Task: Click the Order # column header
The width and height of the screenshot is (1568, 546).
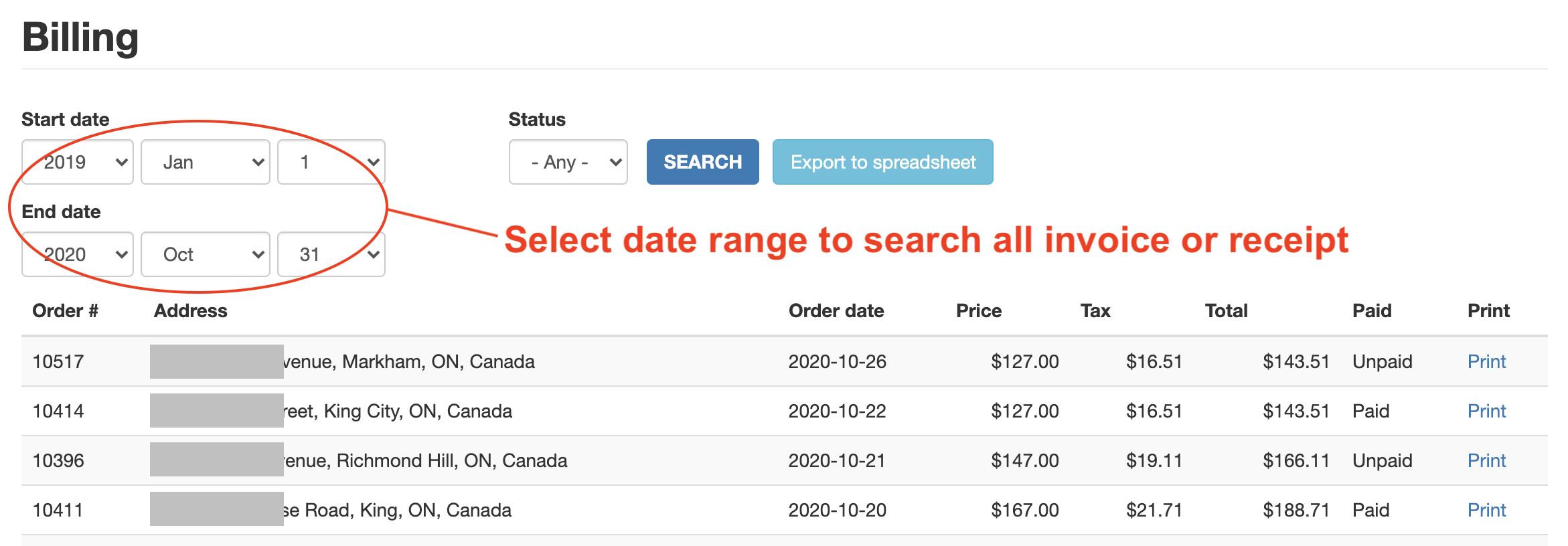Action: click(x=65, y=310)
